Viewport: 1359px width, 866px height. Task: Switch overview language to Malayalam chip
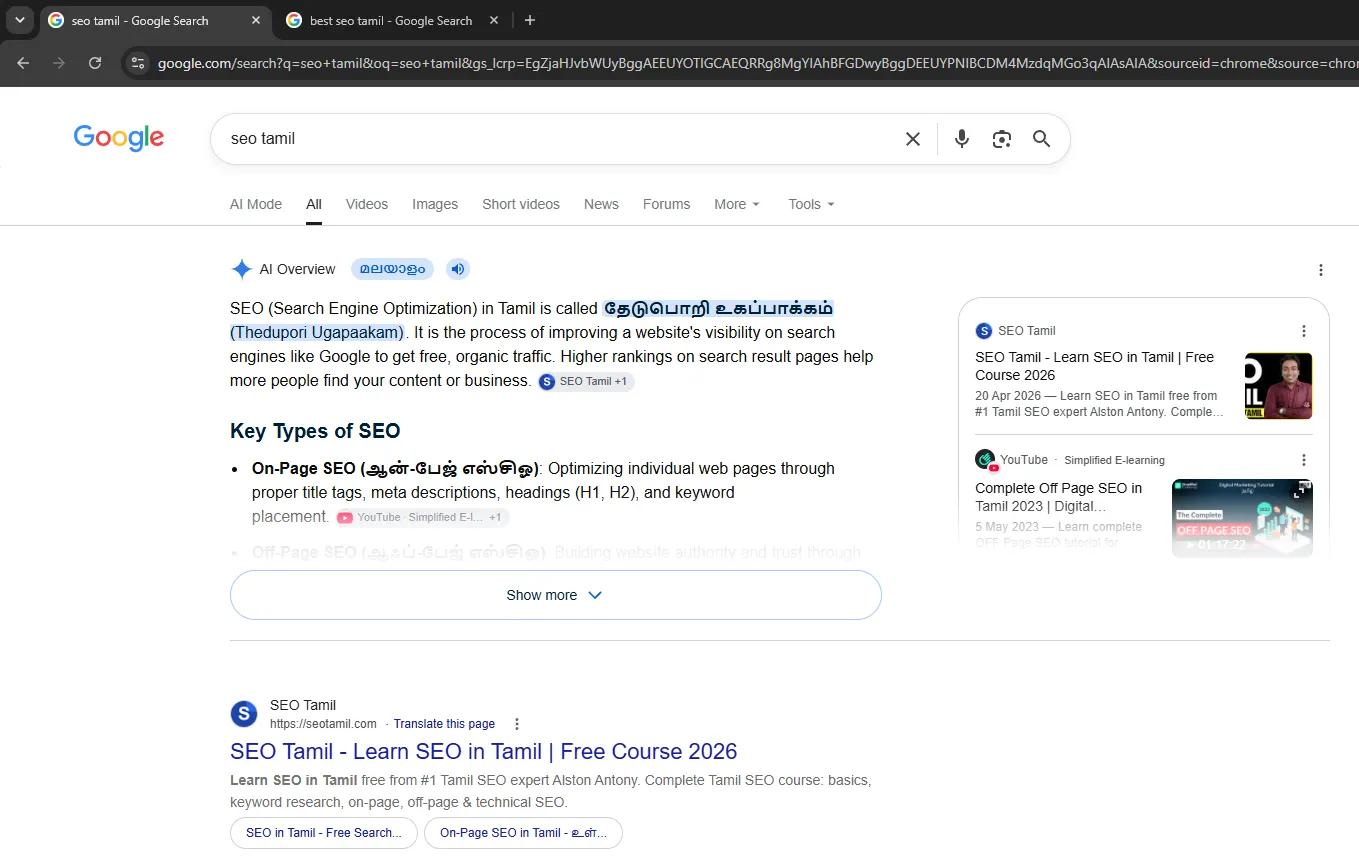tap(392, 269)
